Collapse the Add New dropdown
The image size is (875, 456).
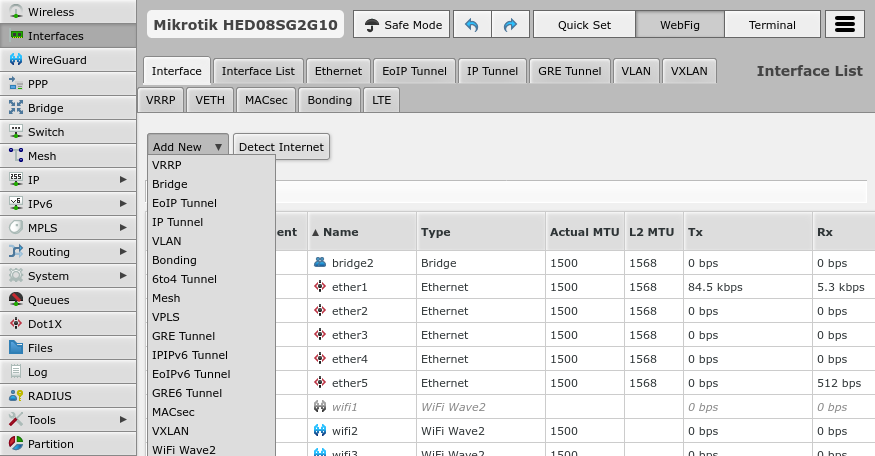[x=188, y=147]
